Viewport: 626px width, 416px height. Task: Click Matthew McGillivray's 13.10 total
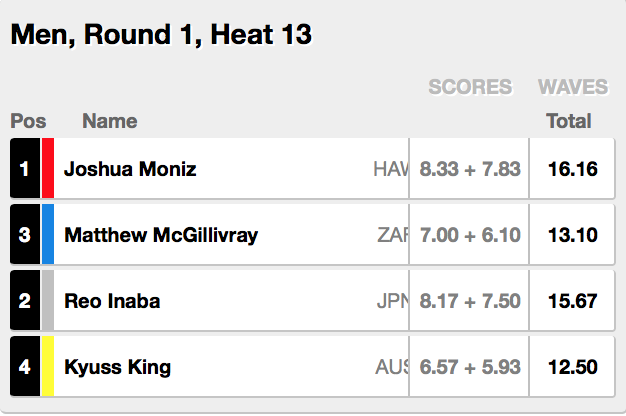573,236
